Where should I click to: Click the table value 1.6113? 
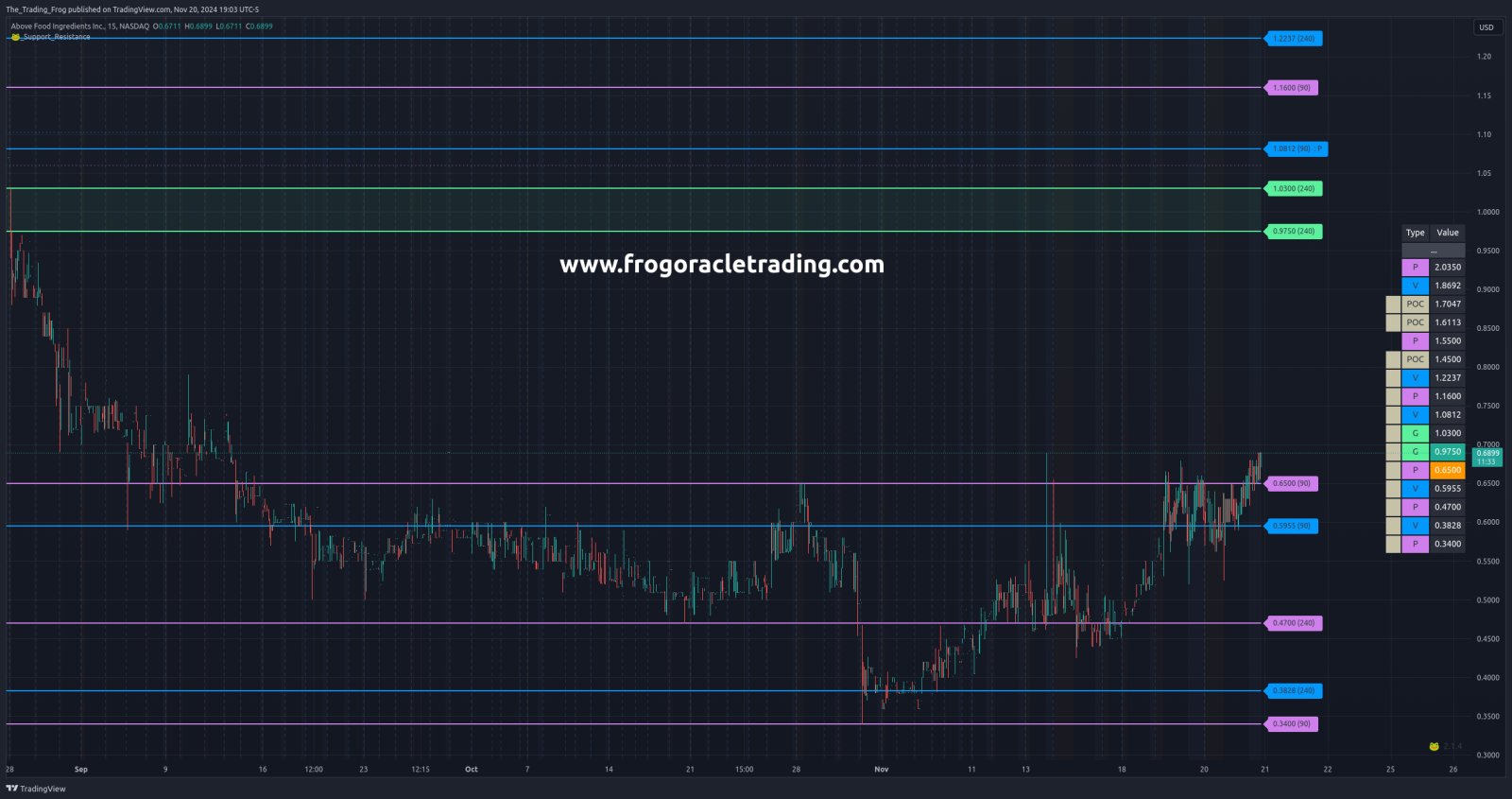pyautogui.click(x=1448, y=322)
